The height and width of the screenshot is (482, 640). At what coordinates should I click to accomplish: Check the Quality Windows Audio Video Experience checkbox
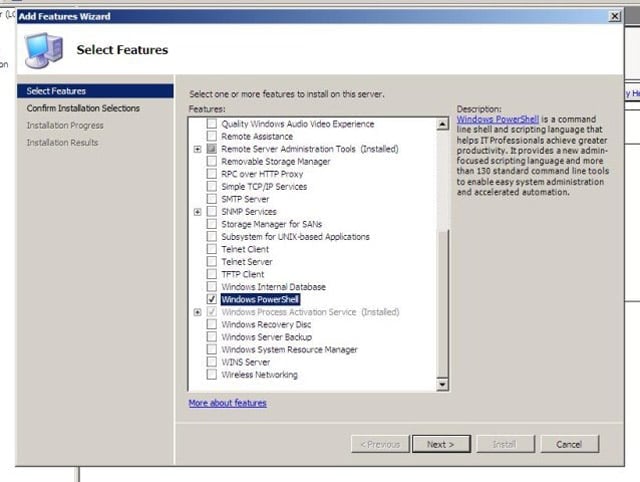click(211, 124)
